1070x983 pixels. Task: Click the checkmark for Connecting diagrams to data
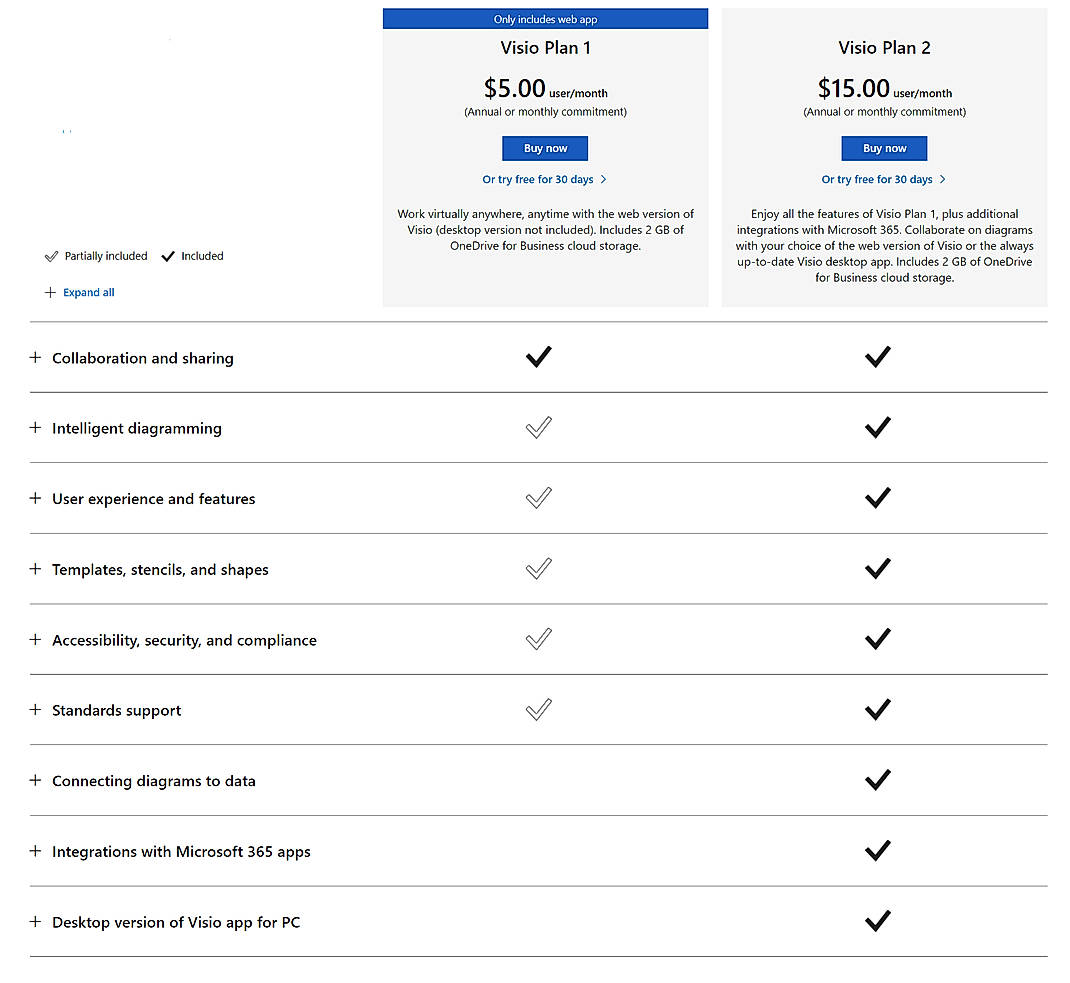(x=877, y=780)
